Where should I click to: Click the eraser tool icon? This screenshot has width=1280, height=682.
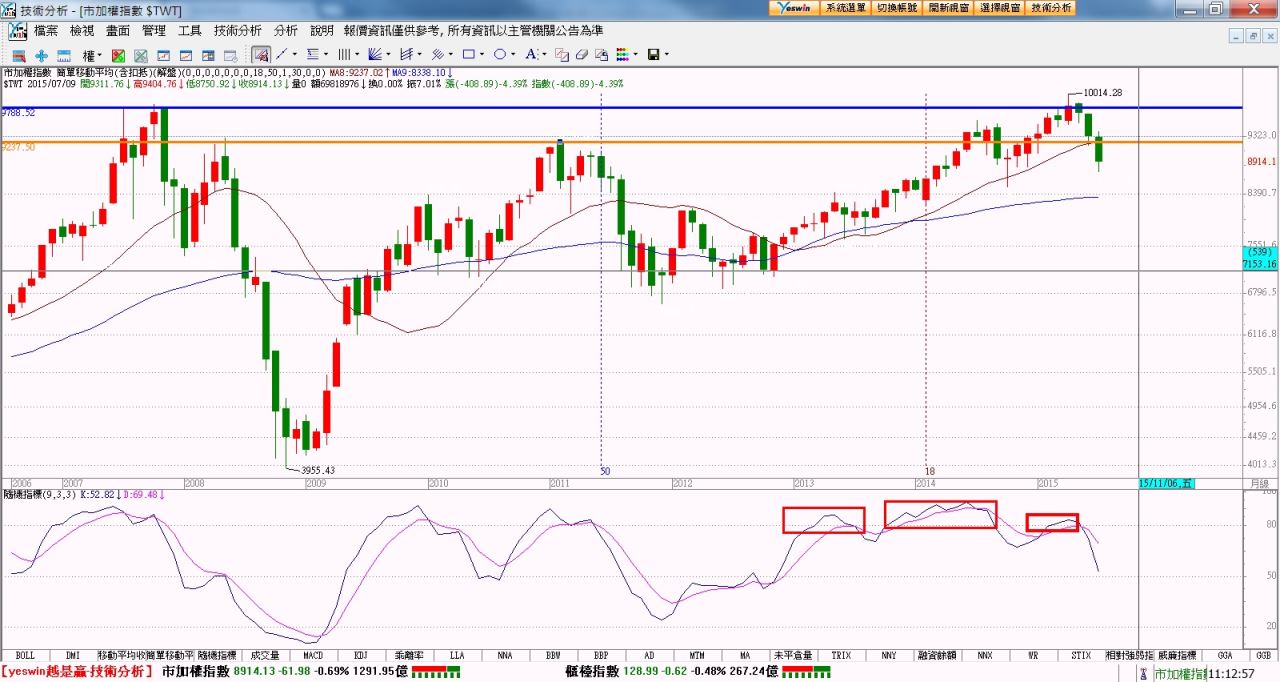coord(581,54)
